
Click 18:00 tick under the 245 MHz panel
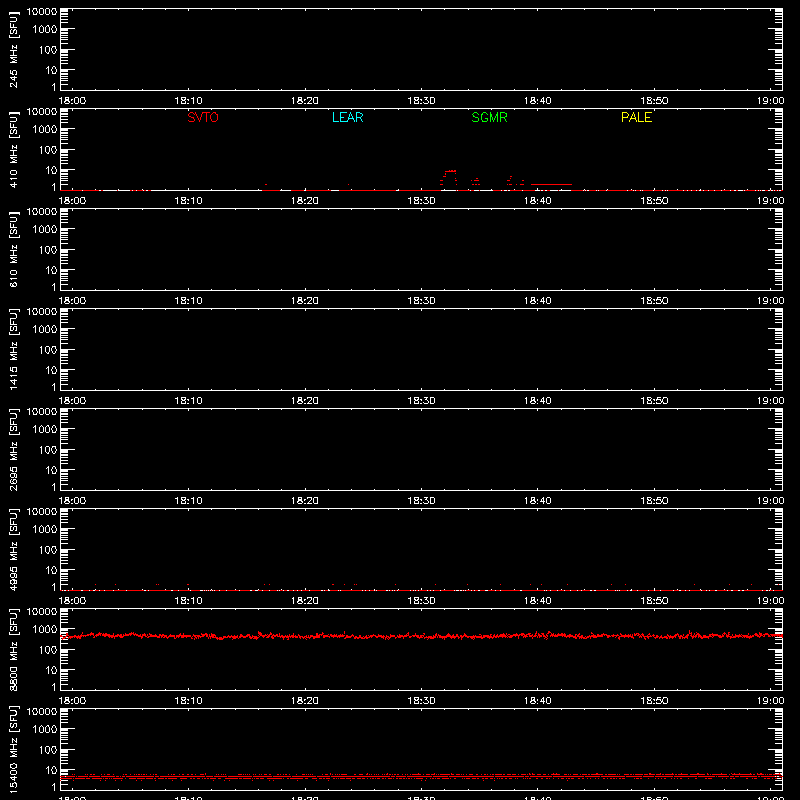pyautogui.click(x=72, y=101)
